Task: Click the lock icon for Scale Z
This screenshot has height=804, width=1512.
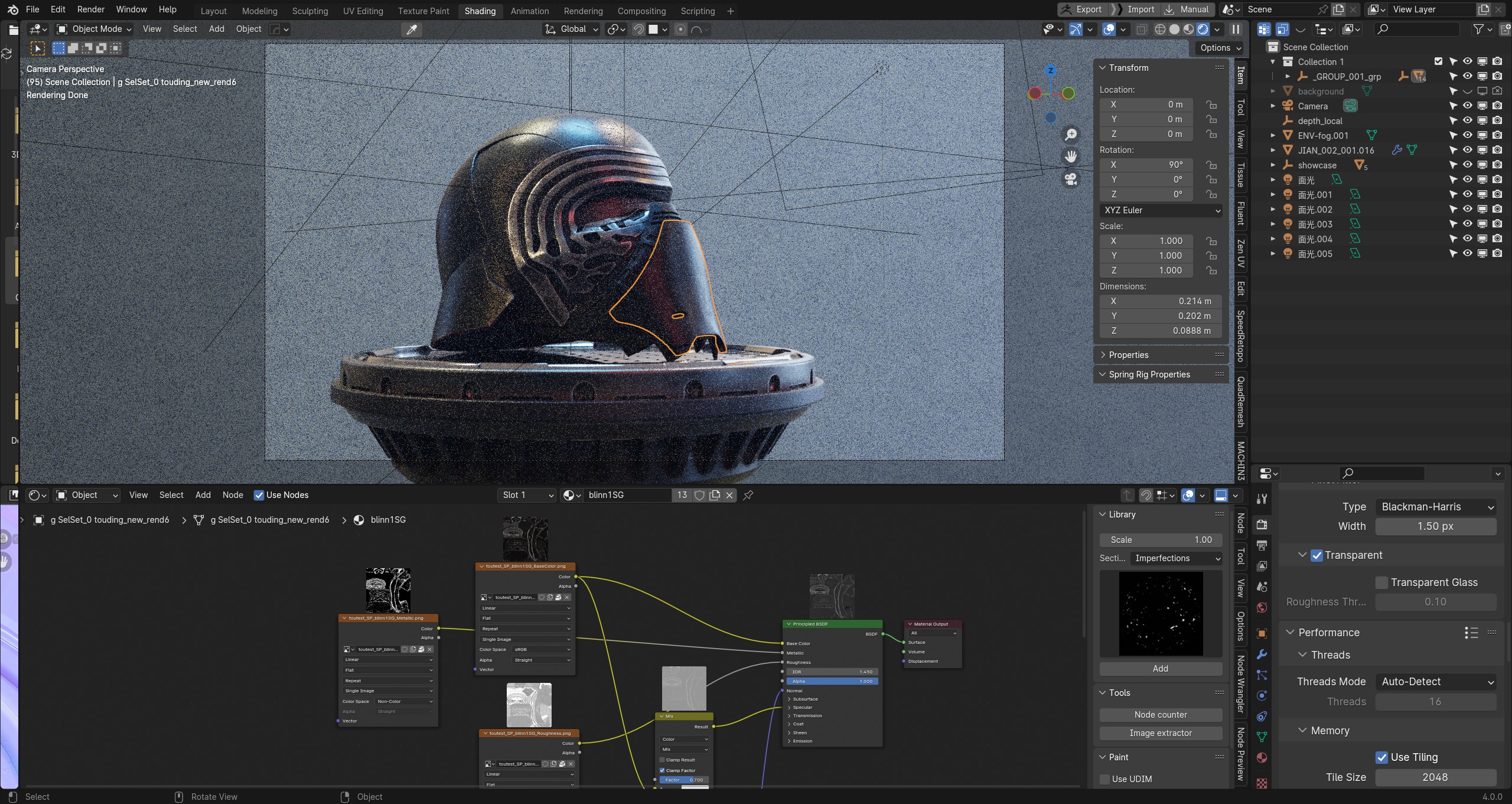Action: click(1211, 271)
